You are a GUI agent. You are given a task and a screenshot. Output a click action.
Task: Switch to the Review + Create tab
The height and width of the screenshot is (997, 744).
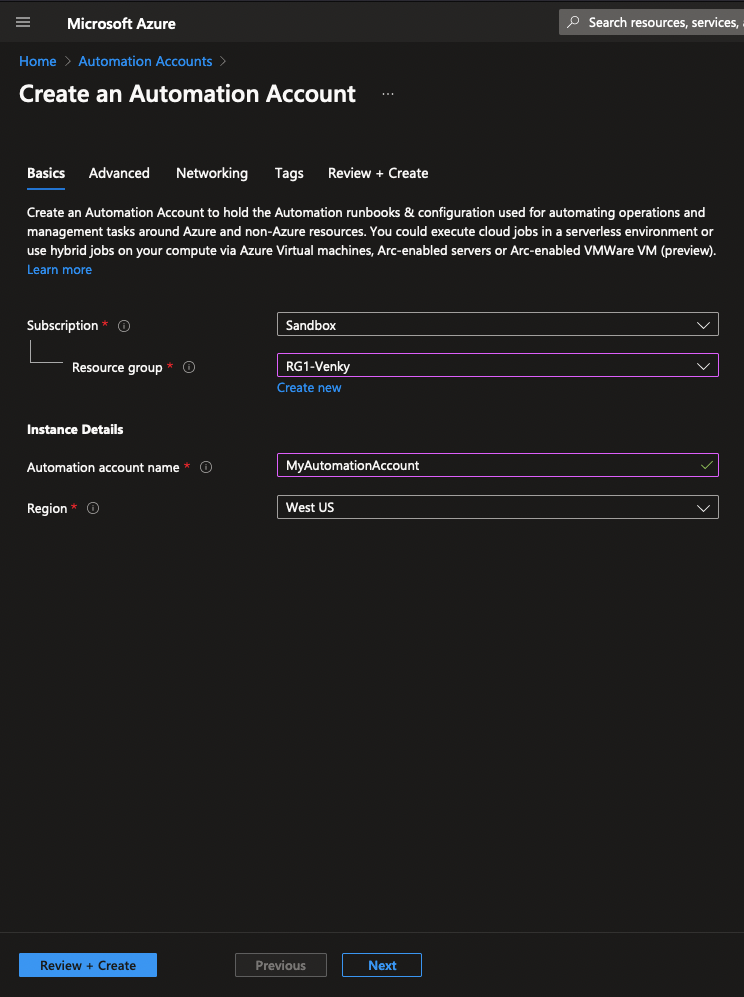click(x=378, y=173)
